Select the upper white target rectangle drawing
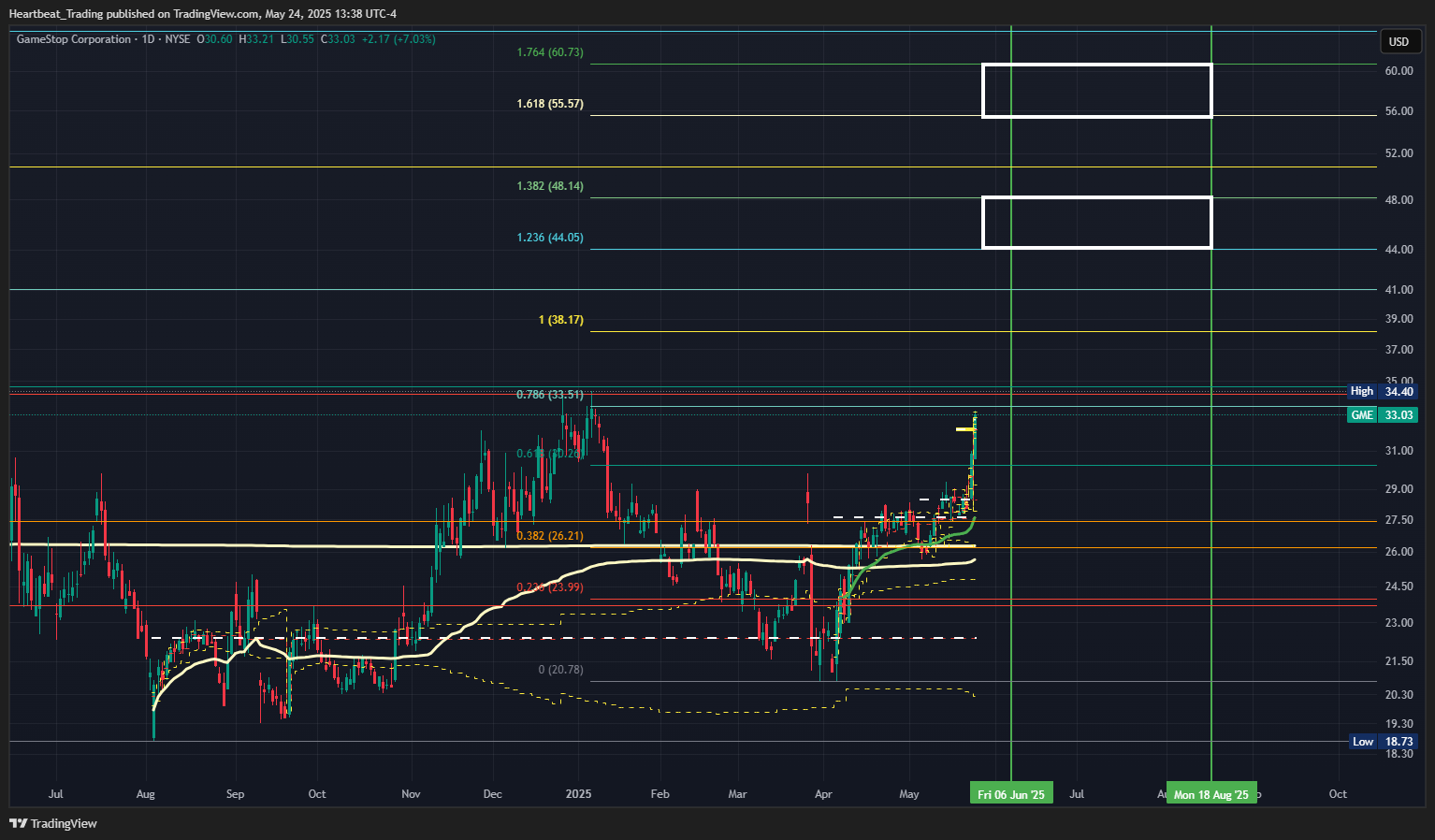The image size is (1435, 840). pyautogui.click(x=1097, y=91)
